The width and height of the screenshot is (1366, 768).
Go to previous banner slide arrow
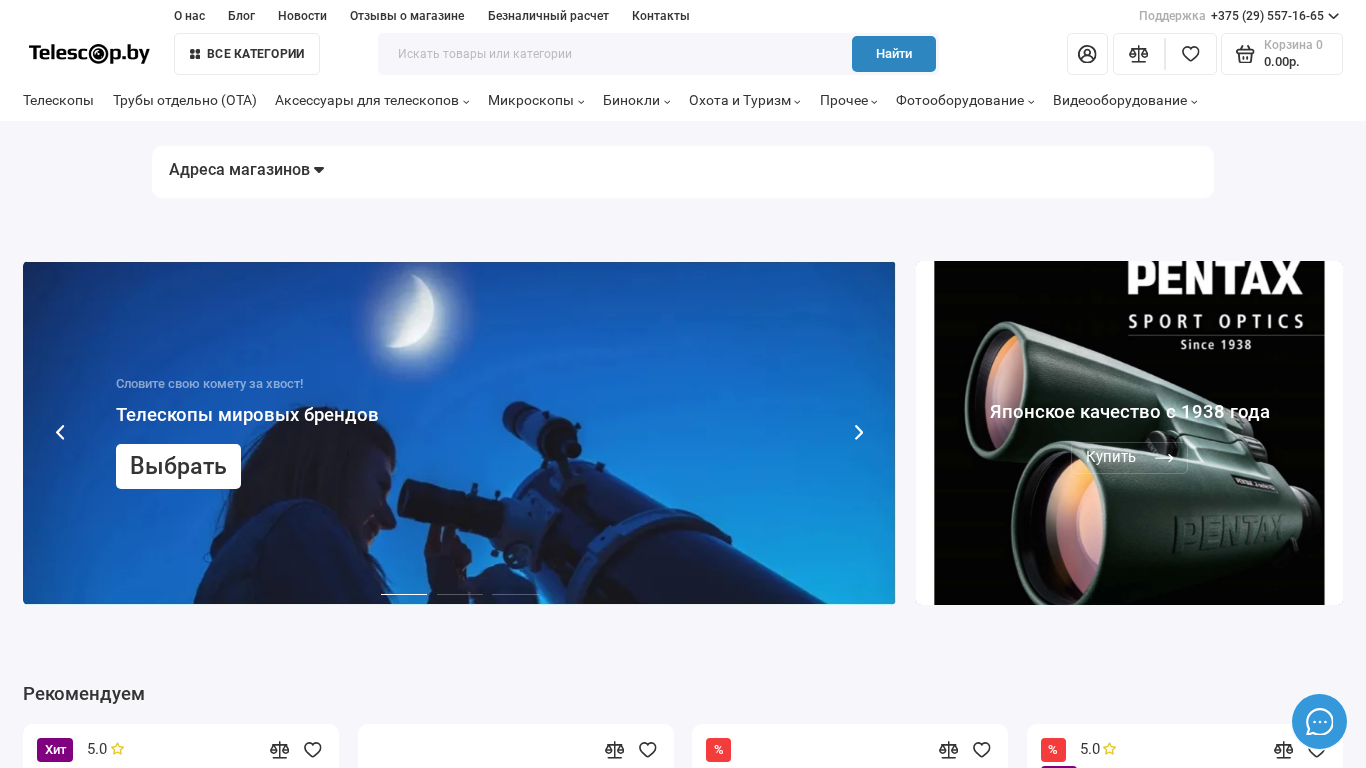click(x=60, y=432)
